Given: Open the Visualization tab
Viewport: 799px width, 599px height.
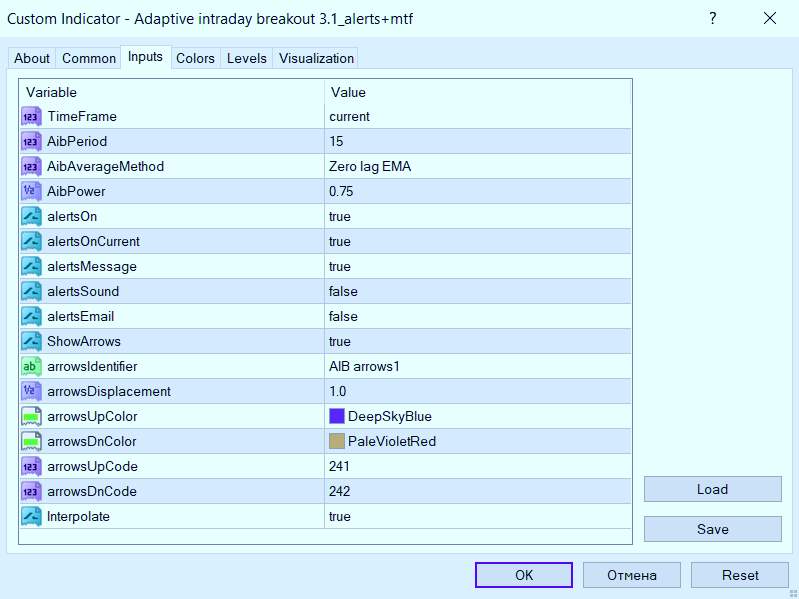Looking at the screenshot, I should [x=316, y=58].
